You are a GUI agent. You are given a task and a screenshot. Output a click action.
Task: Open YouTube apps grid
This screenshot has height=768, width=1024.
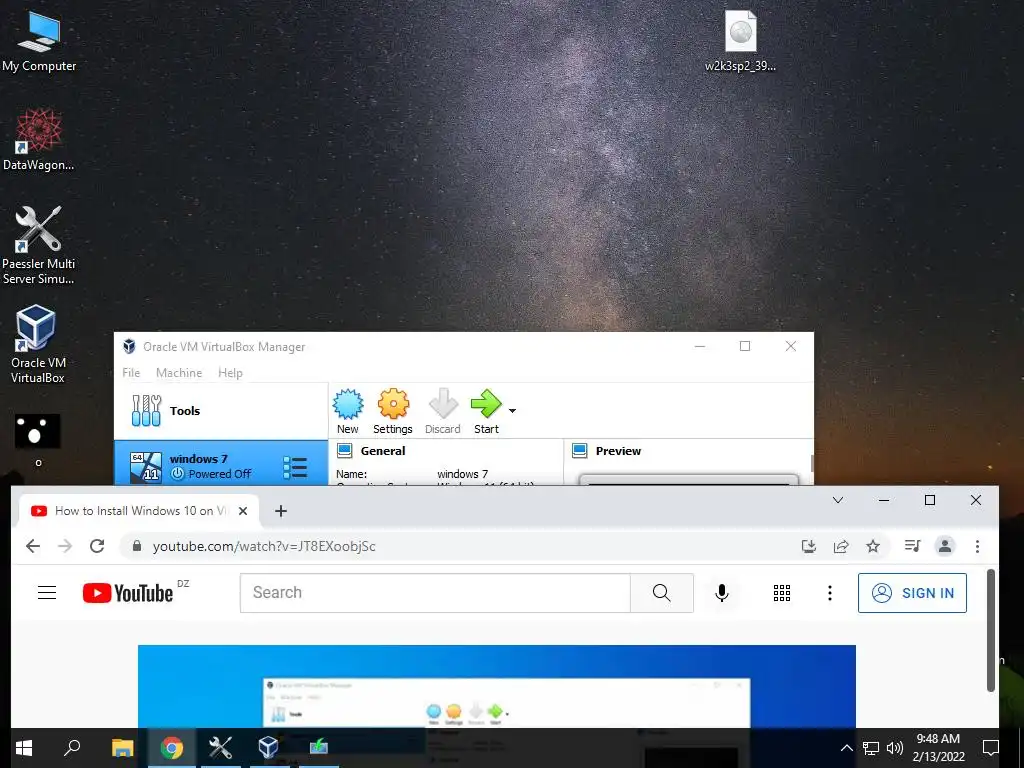(x=782, y=593)
